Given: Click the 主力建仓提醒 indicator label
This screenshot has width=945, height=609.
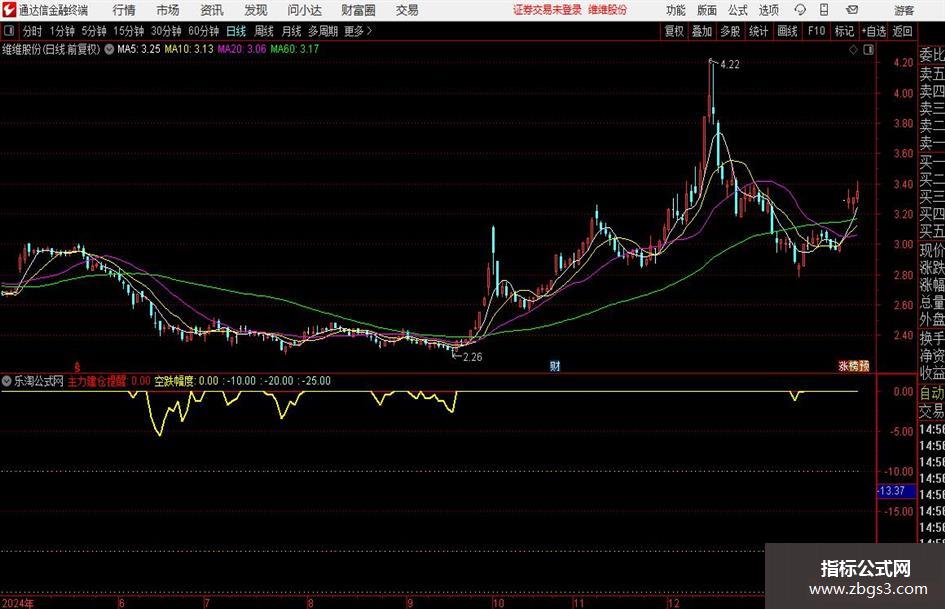Looking at the screenshot, I should (x=97, y=381).
